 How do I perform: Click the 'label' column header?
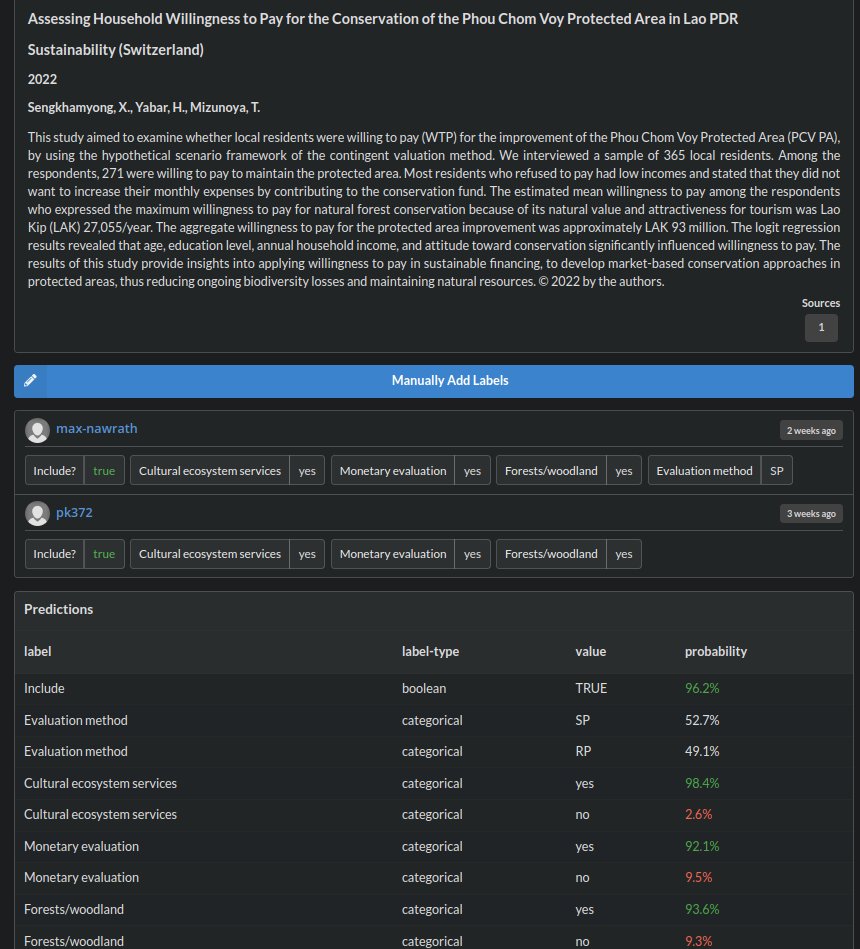(38, 651)
